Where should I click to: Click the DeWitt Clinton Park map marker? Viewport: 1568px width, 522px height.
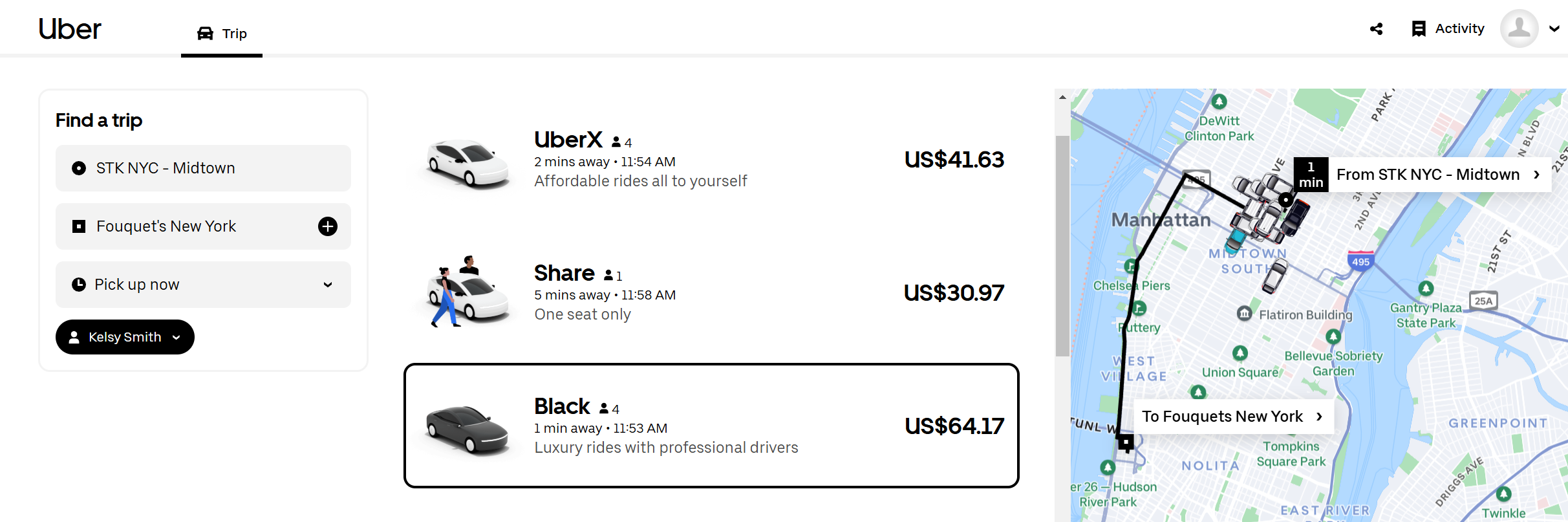(1219, 102)
